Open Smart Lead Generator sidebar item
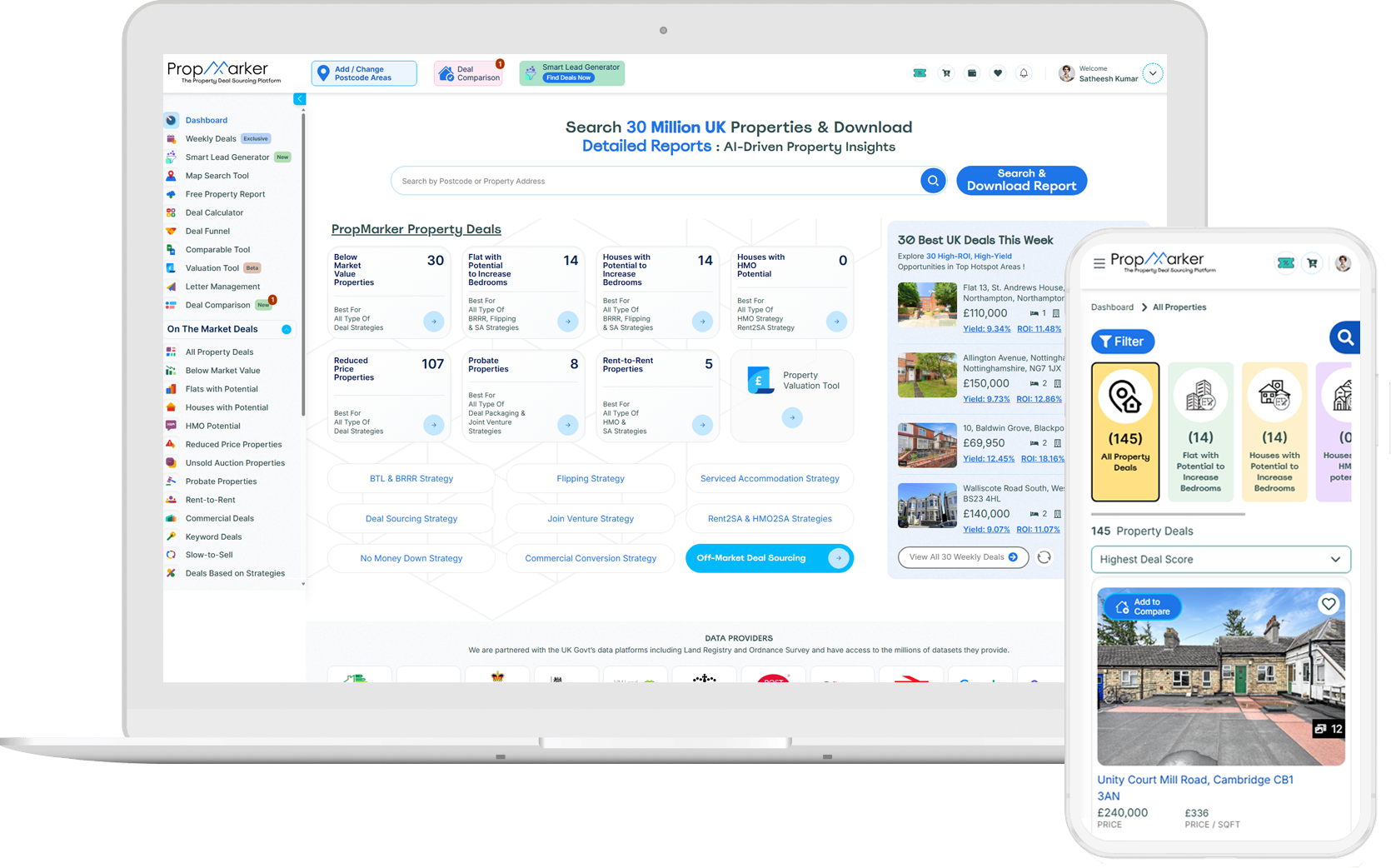Image resolution: width=1391 pixels, height=868 pixels. pyautogui.click(x=228, y=157)
